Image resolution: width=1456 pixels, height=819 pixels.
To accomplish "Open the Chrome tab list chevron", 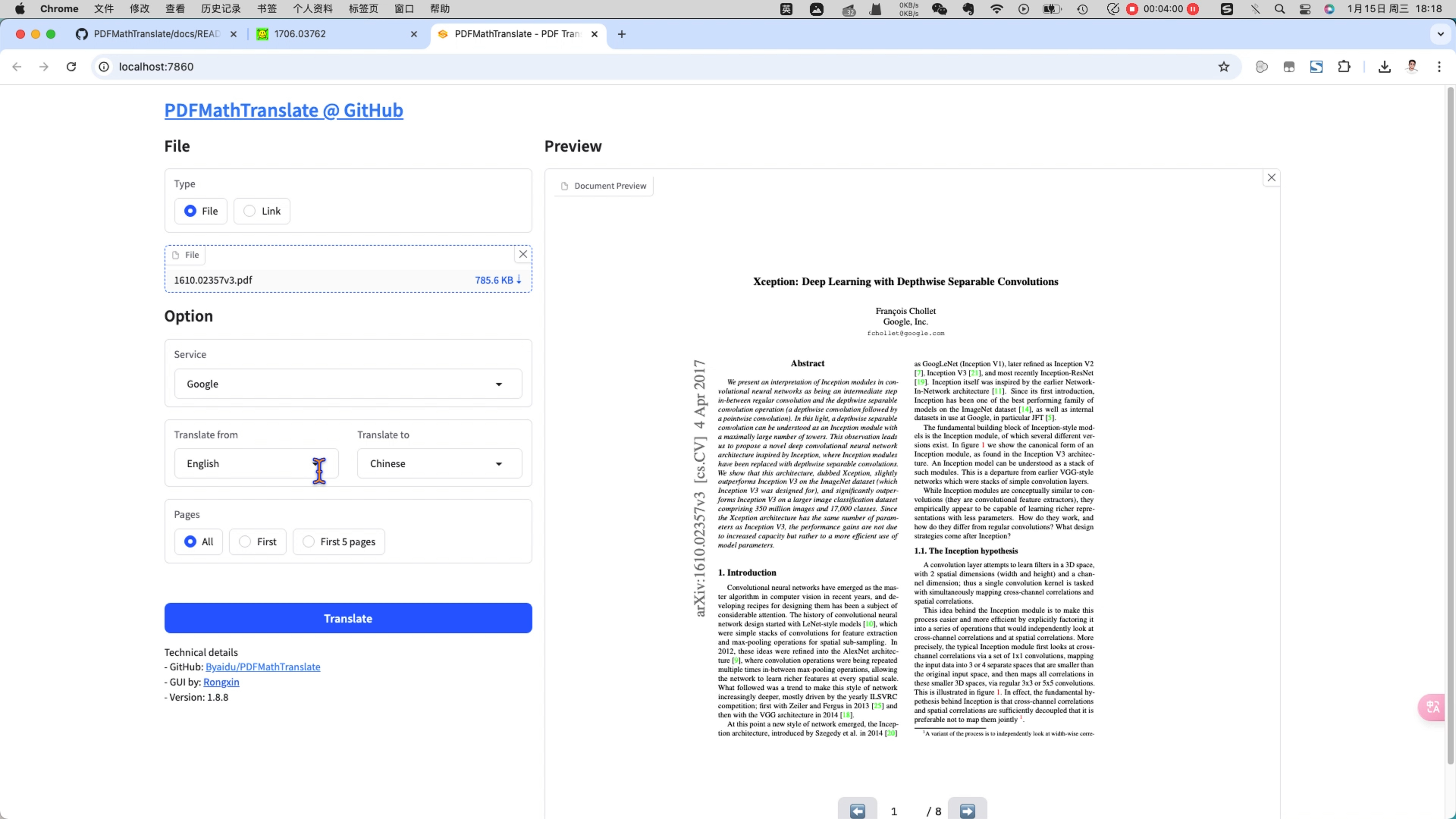I will point(1441,34).
